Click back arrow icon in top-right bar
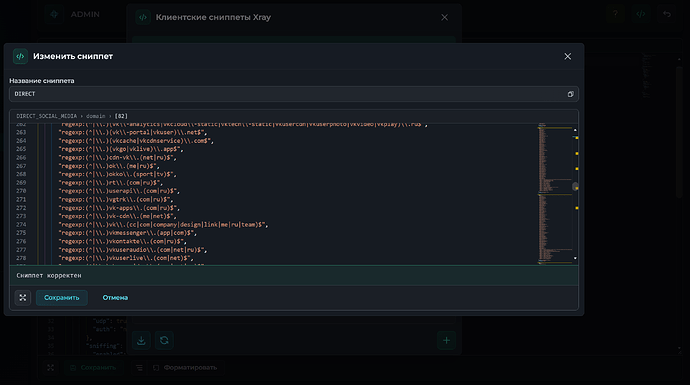The width and height of the screenshot is (690, 385). click(667, 14)
